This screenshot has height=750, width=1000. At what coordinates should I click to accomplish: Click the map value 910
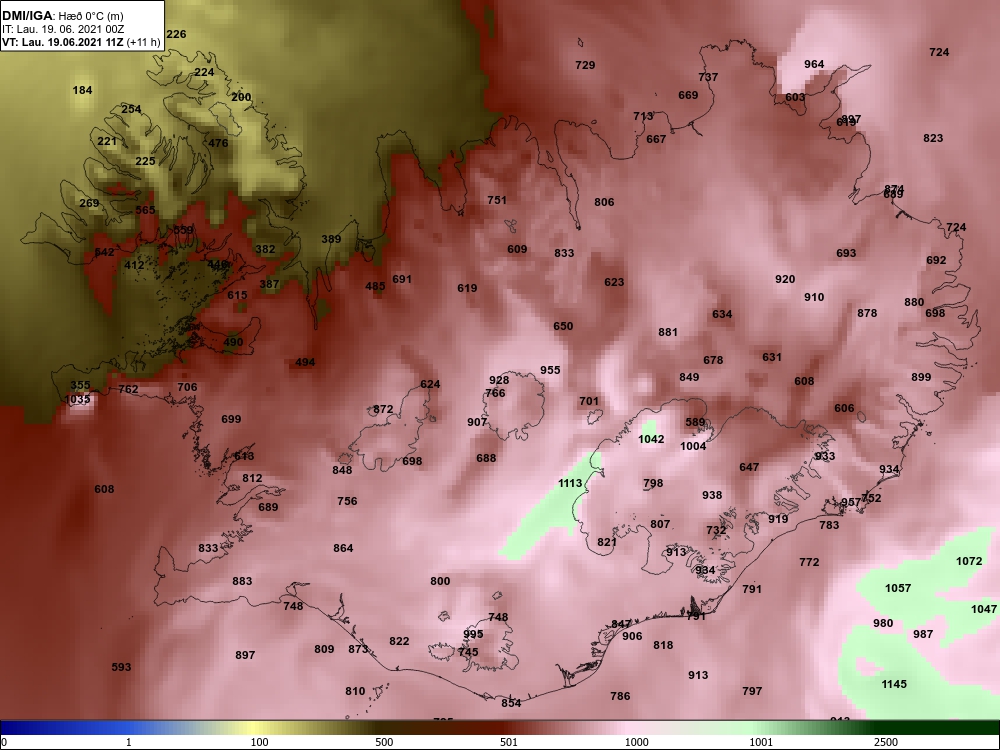pyautogui.click(x=814, y=297)
